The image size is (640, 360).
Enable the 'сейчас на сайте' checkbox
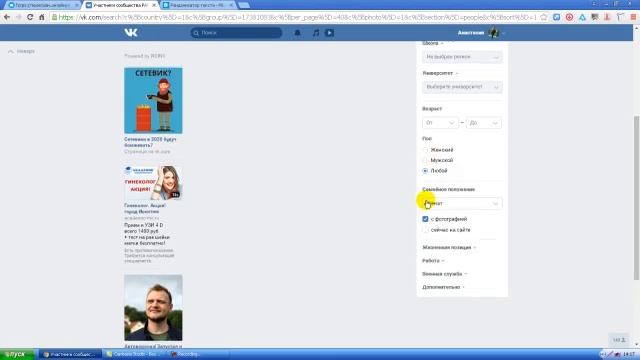[425, 230]
